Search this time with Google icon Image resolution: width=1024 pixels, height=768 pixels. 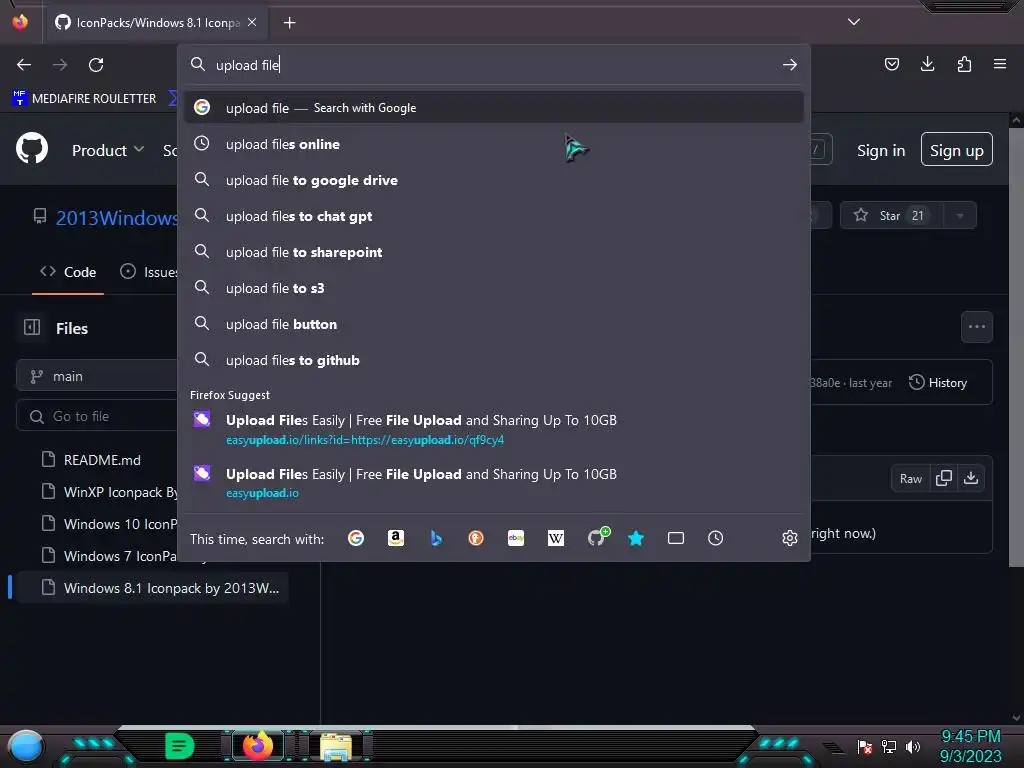pyautogui.click(x=356, y=538)
